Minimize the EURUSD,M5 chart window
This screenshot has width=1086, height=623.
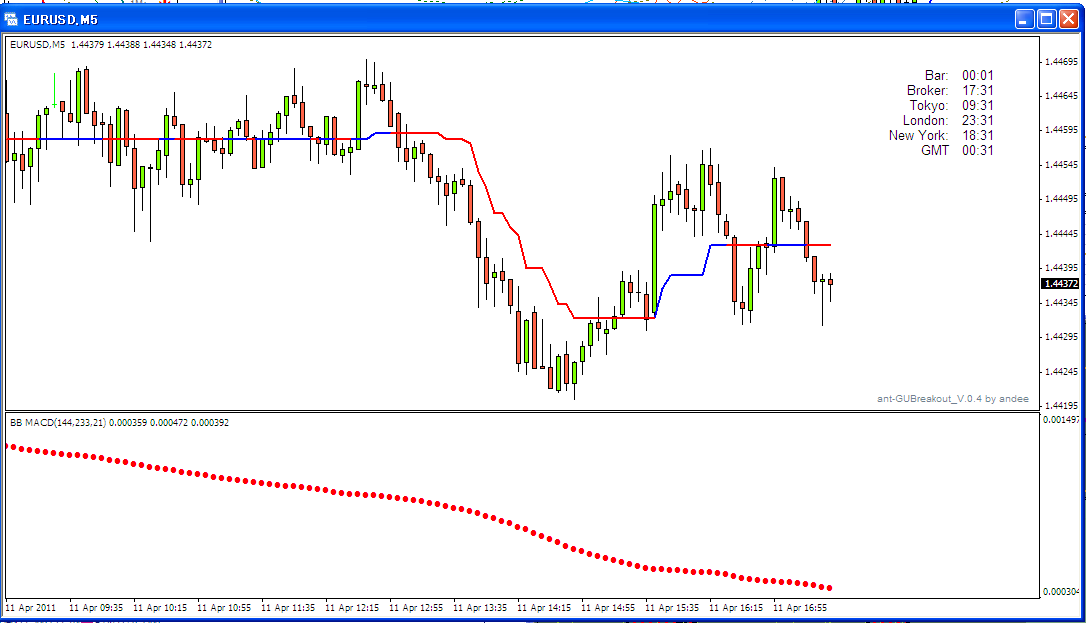coord(1025,19)
